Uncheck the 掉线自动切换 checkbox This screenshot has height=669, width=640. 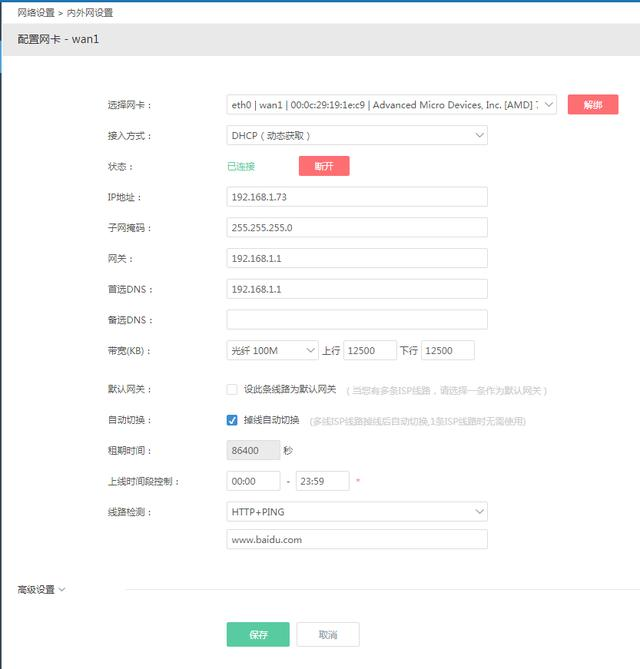point(232,421)
